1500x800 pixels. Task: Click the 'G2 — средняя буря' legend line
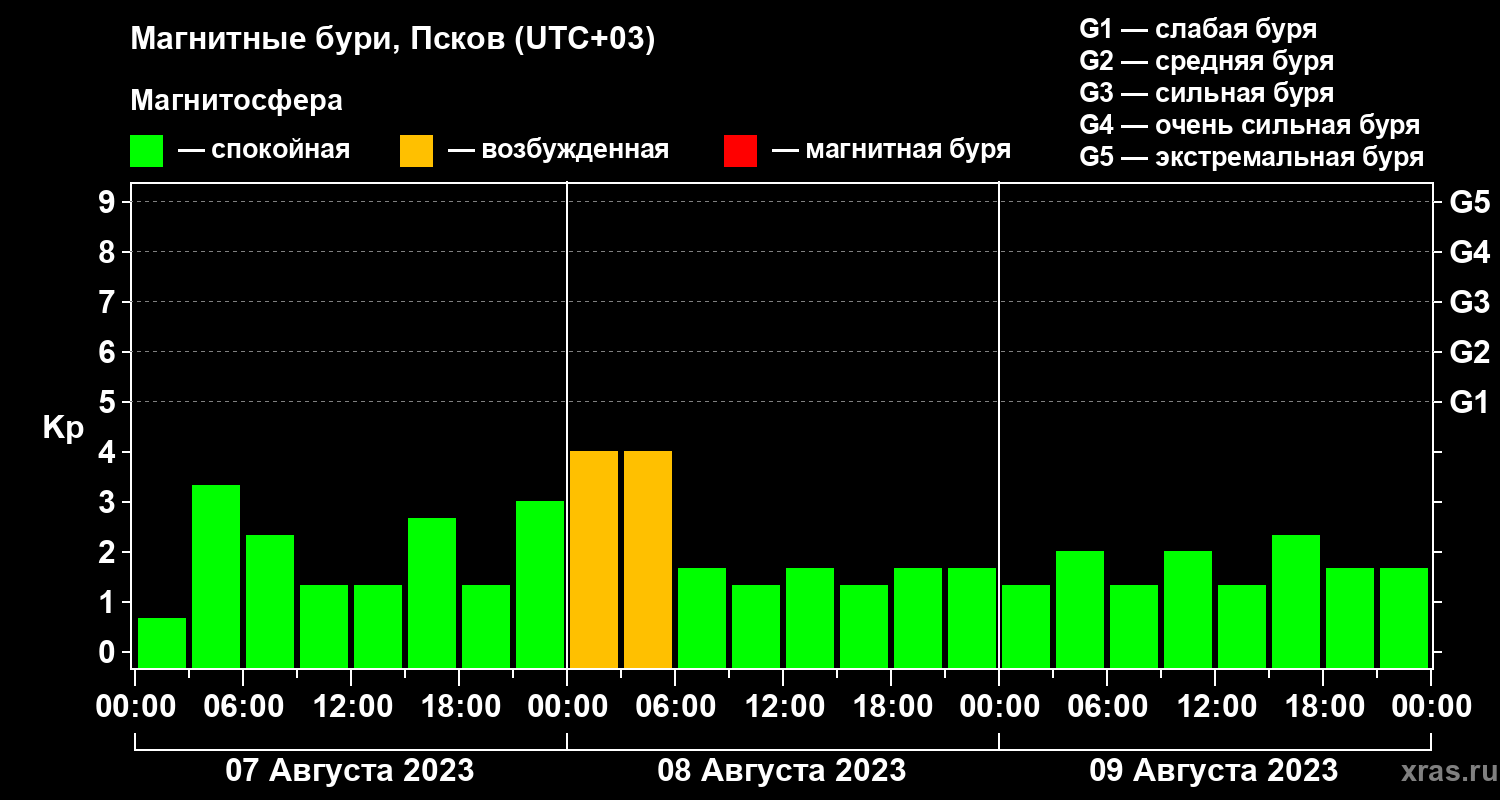point(1207,61)
